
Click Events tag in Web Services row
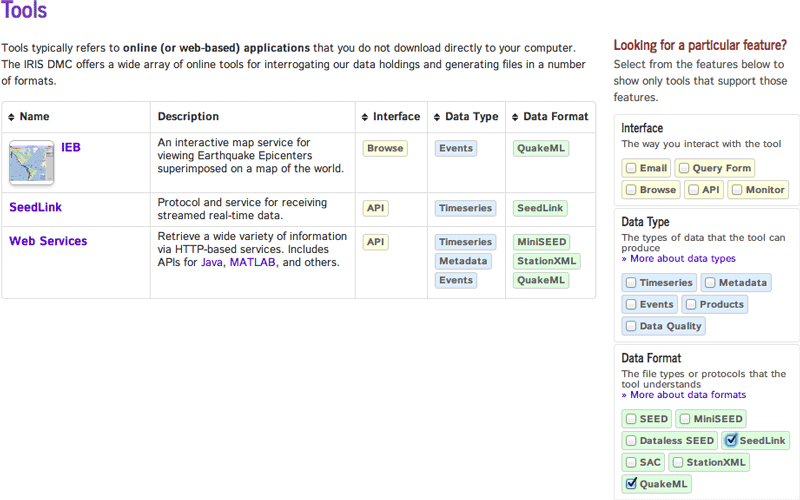(456, 280)
